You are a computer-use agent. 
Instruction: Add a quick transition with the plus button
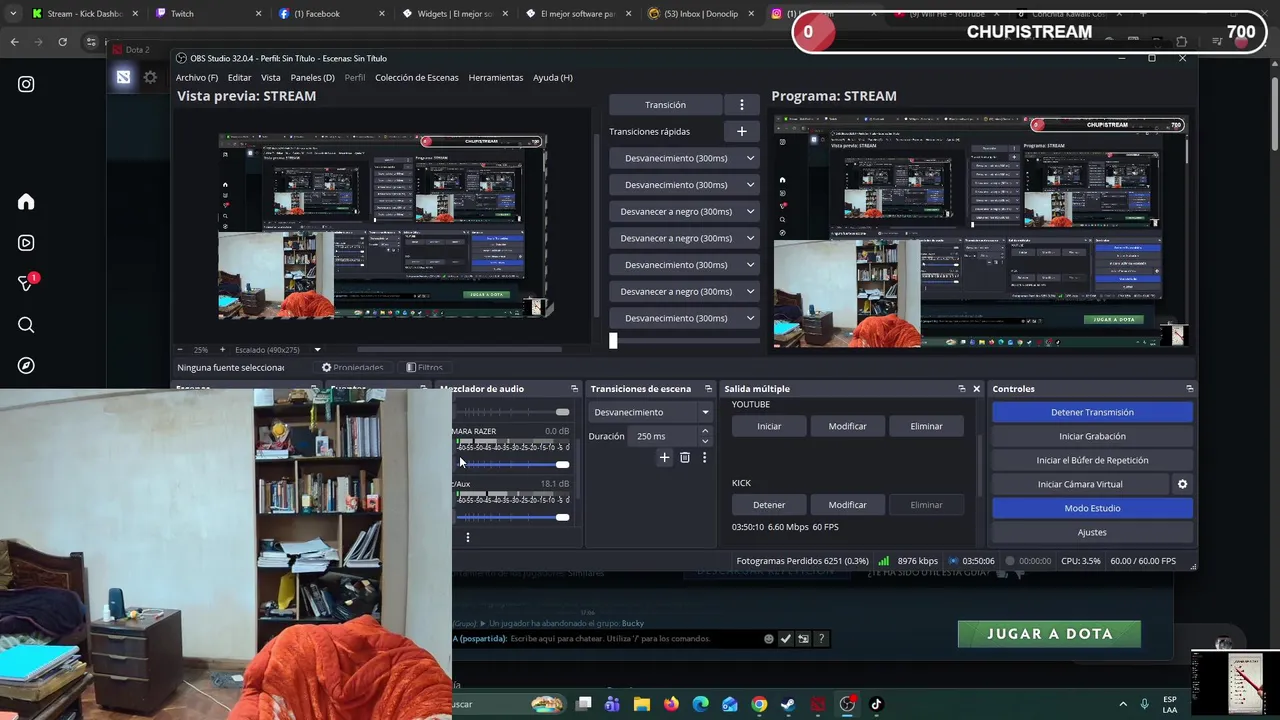(741, 131)
